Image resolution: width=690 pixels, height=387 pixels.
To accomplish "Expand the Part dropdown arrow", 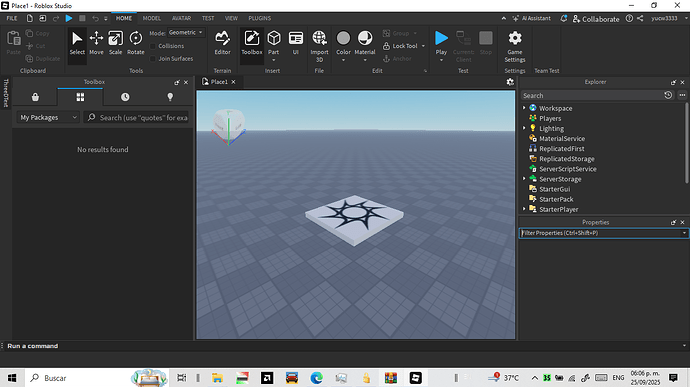I will pos(274,60).
